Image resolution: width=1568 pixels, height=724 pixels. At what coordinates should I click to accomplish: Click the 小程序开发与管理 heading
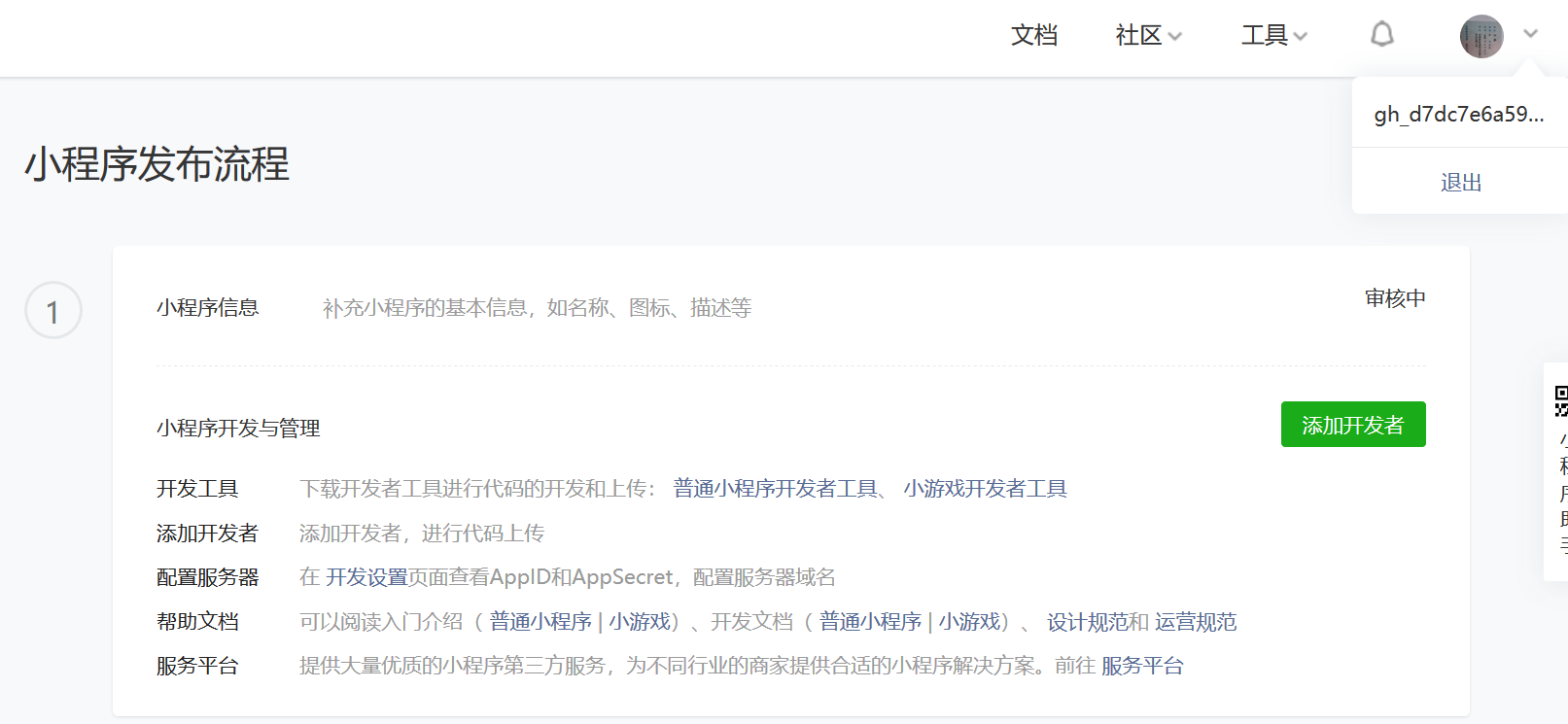click(238, 429)
